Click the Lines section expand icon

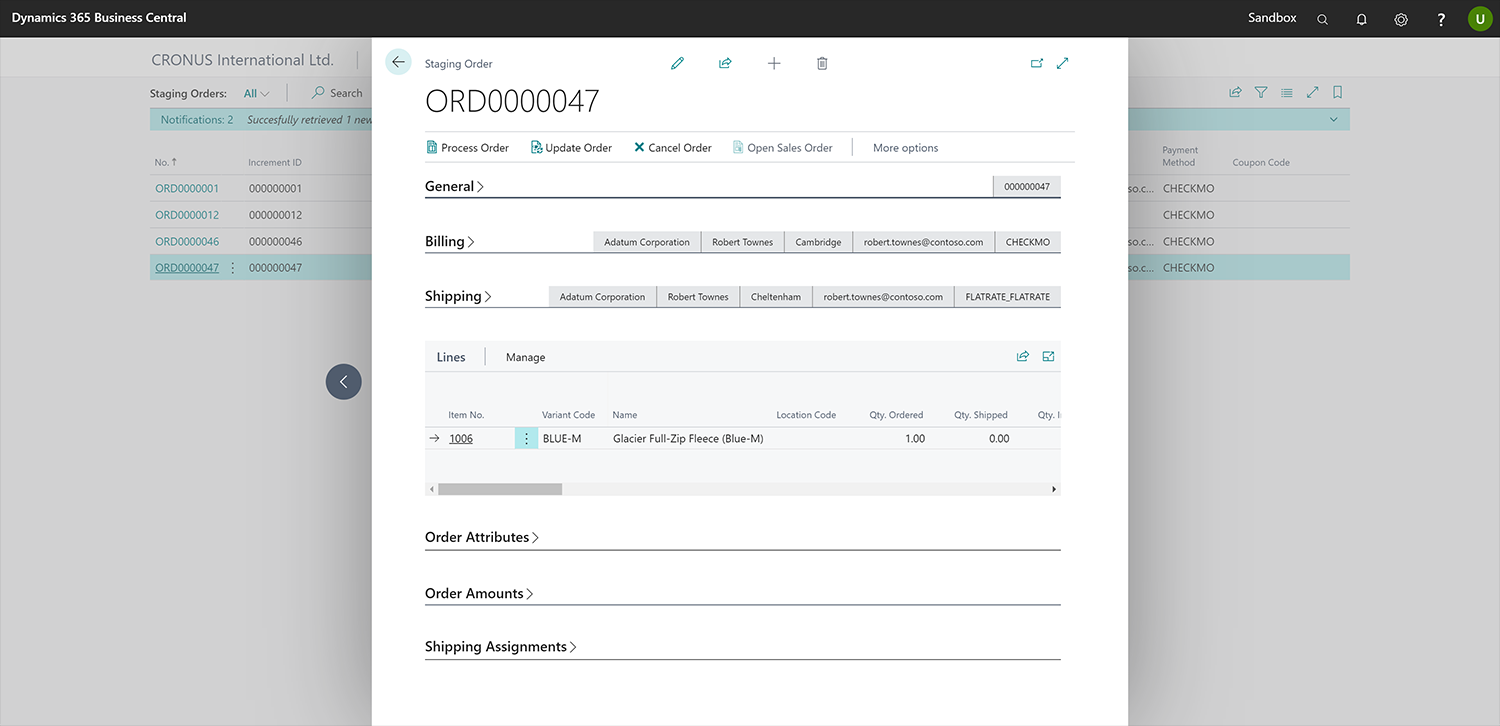click(1048, 356)
